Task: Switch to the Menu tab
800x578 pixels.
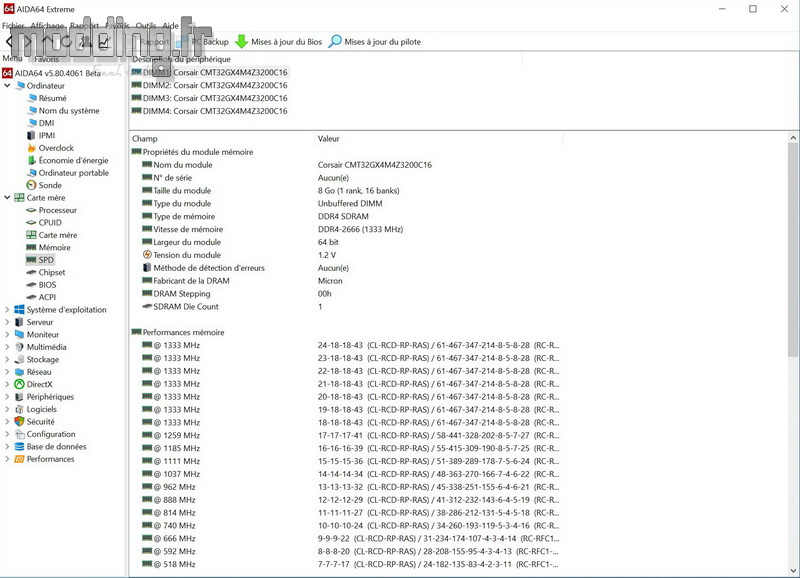Action: 12,58
